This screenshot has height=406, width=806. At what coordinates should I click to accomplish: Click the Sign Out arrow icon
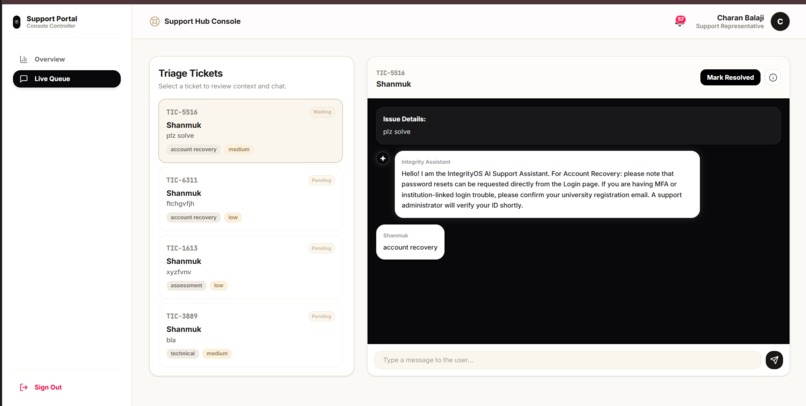[x=23, y=387]
